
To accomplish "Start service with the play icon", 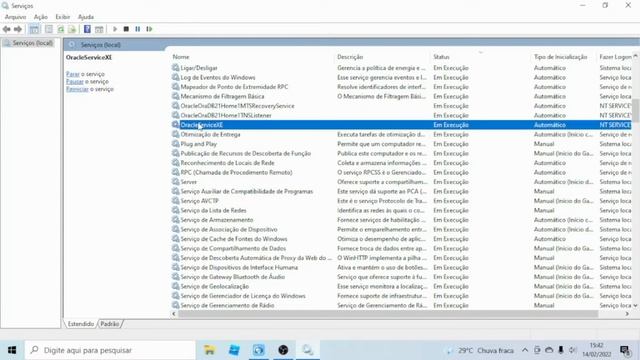I will point(115,29).
